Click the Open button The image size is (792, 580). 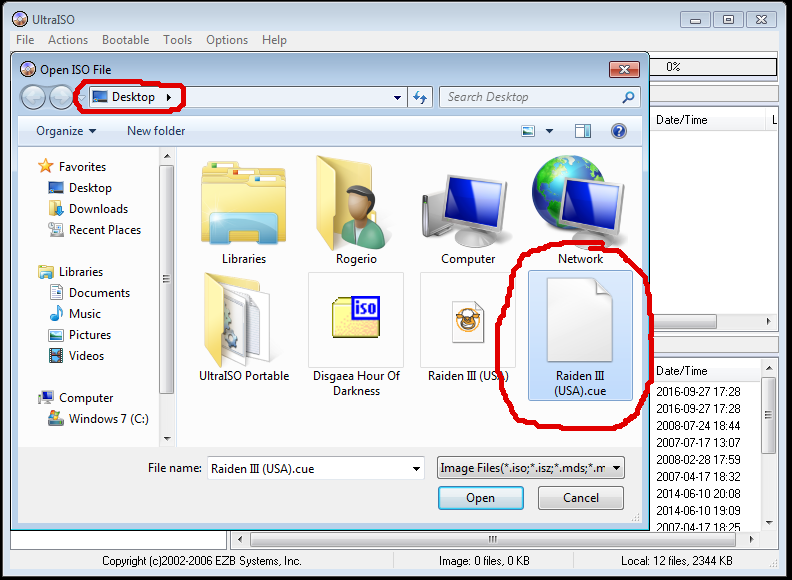(x=480, y=498)
